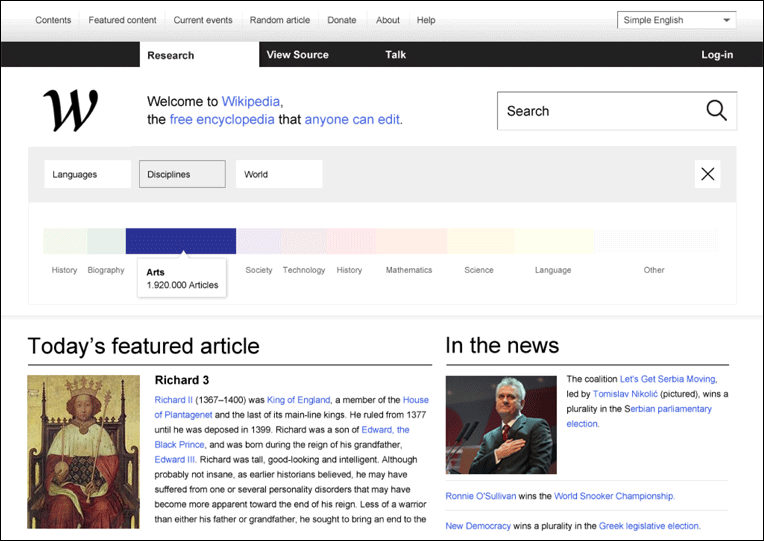Select the blue Arts bar segment
Viewport: 764px width, 541px height.
click(x=181, y=241)
